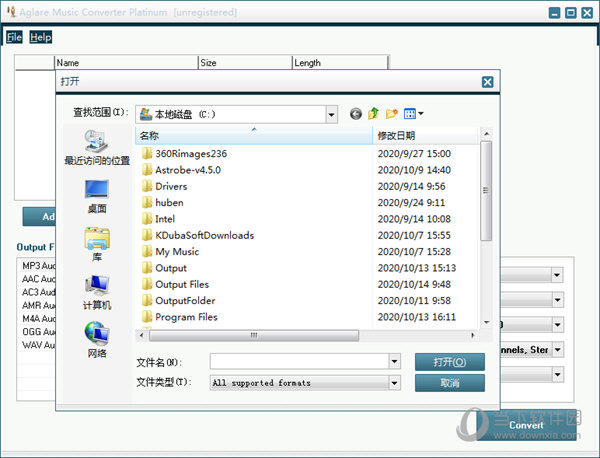Image resolution: width=600 pixels, height=458 pixels.
Task: Click date 2020/10/14 9:48 of Output Files
Action: [414, 284]
